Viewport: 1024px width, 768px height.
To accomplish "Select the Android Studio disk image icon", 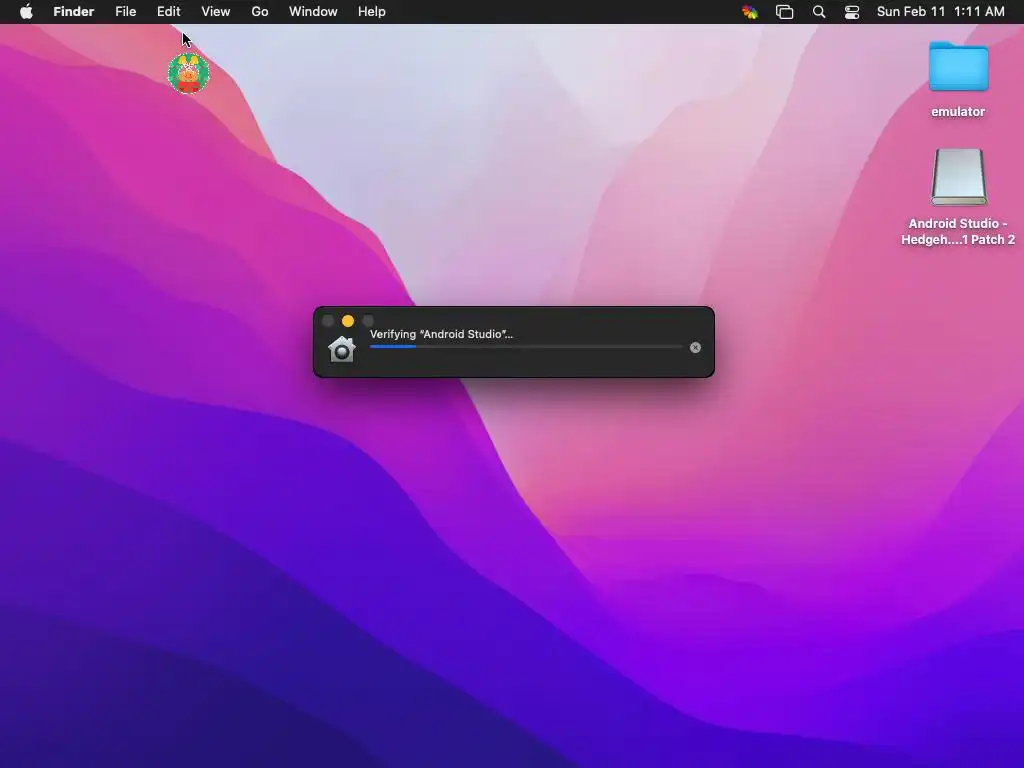I will pos(958,177).
